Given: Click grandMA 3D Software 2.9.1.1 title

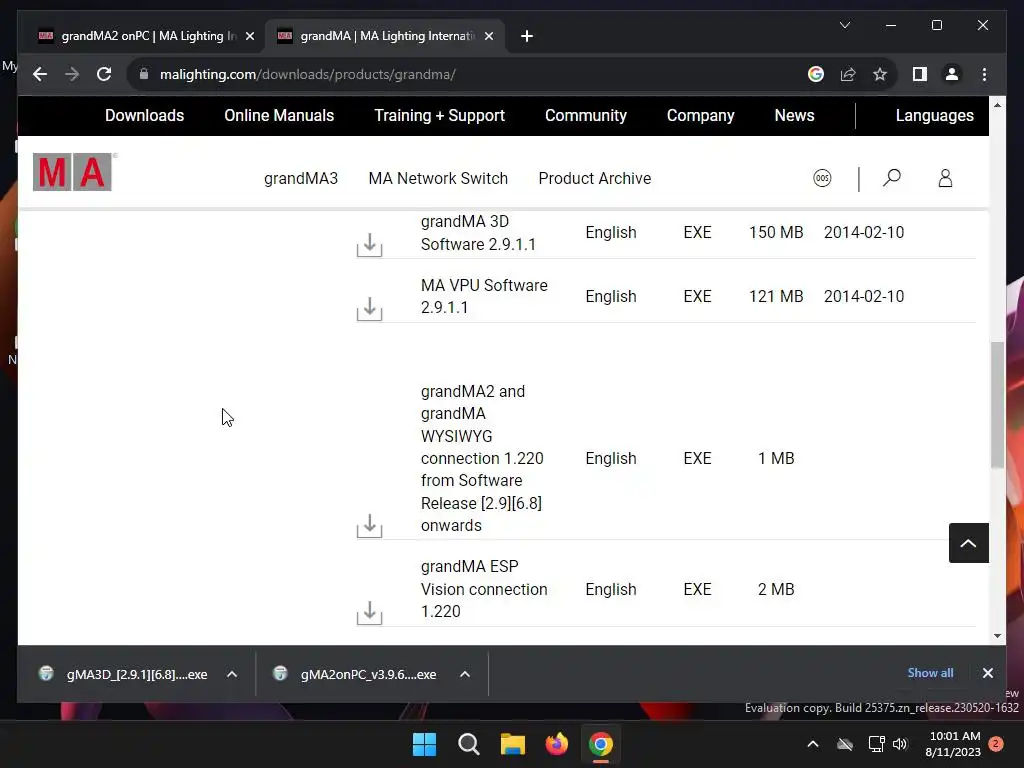Looking at the screenshot, I should point(479,232).
